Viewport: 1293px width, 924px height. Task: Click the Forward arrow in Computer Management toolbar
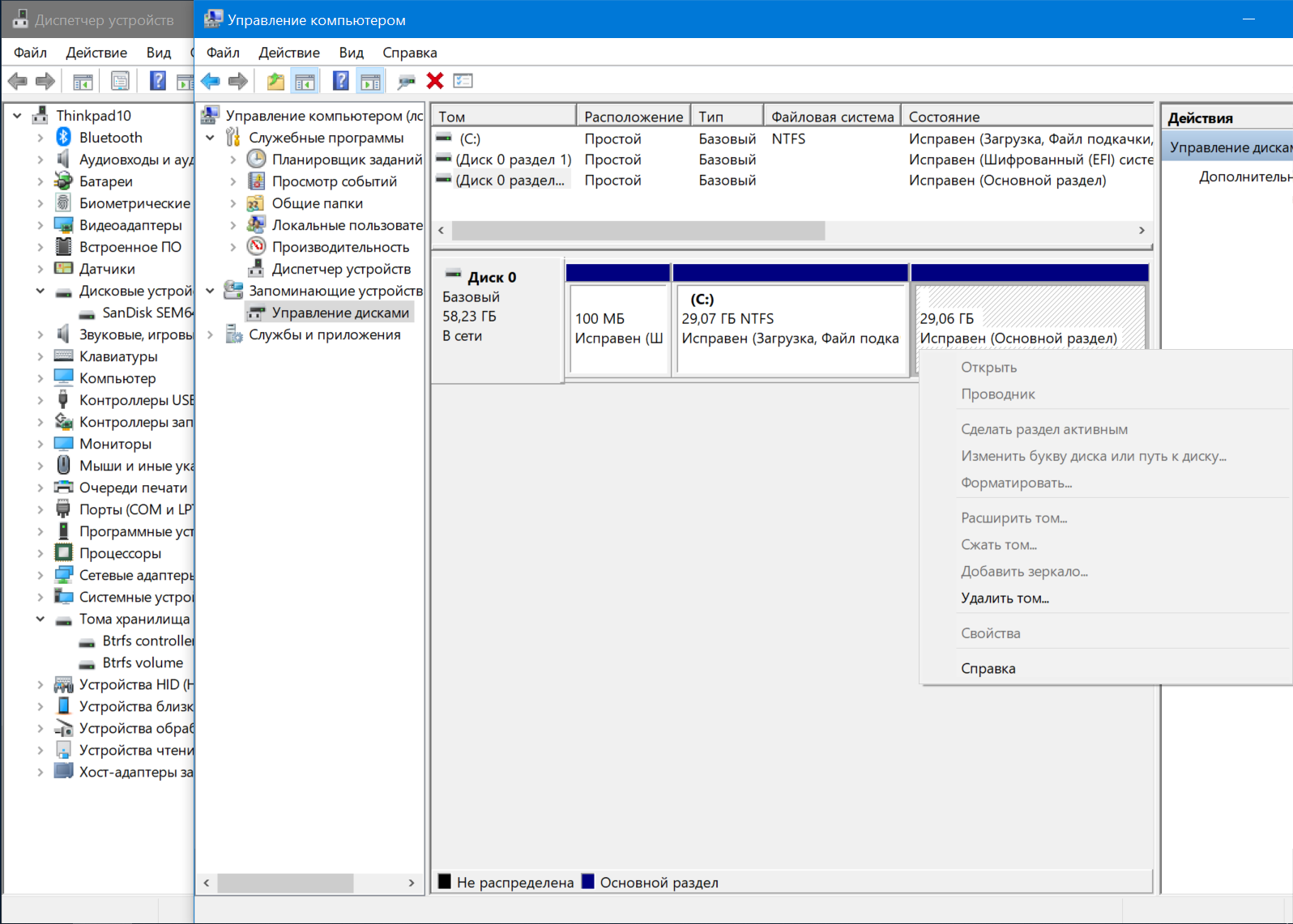click(238, 81)
